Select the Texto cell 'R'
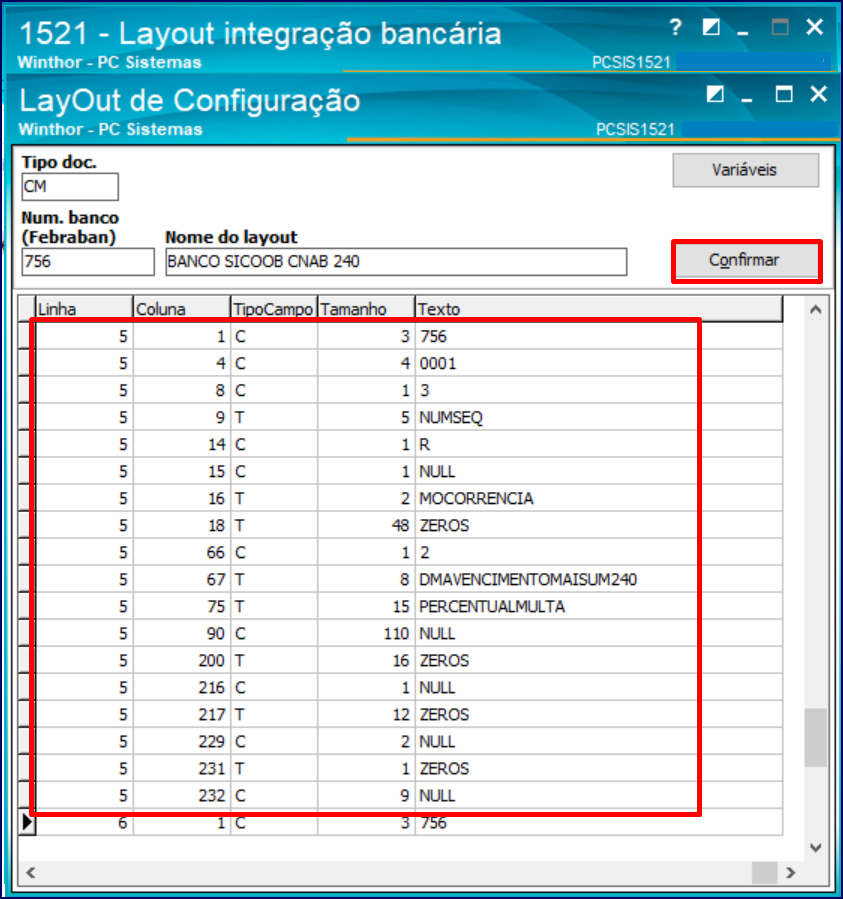 (x=599, y=444)
